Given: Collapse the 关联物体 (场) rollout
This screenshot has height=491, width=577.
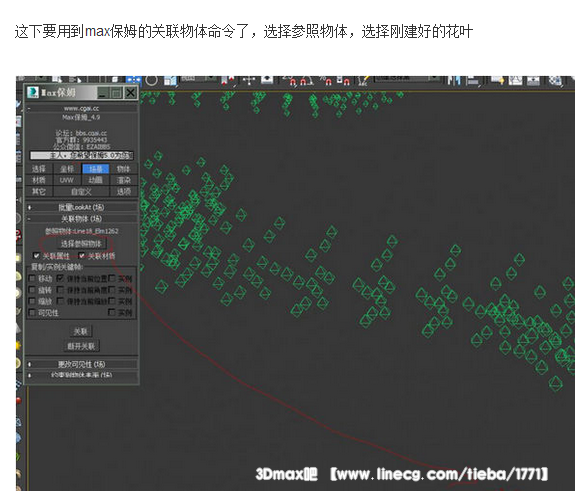Looking at the screenshot, I should pos(81,219).
